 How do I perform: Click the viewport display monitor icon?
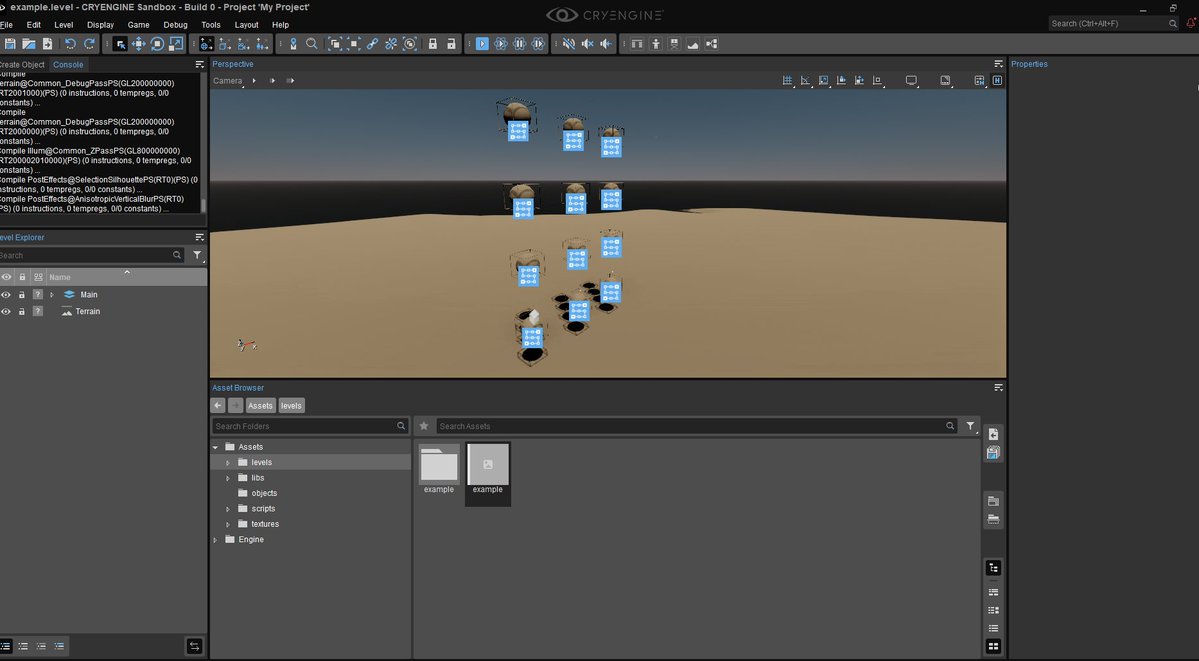coord(911,80)
